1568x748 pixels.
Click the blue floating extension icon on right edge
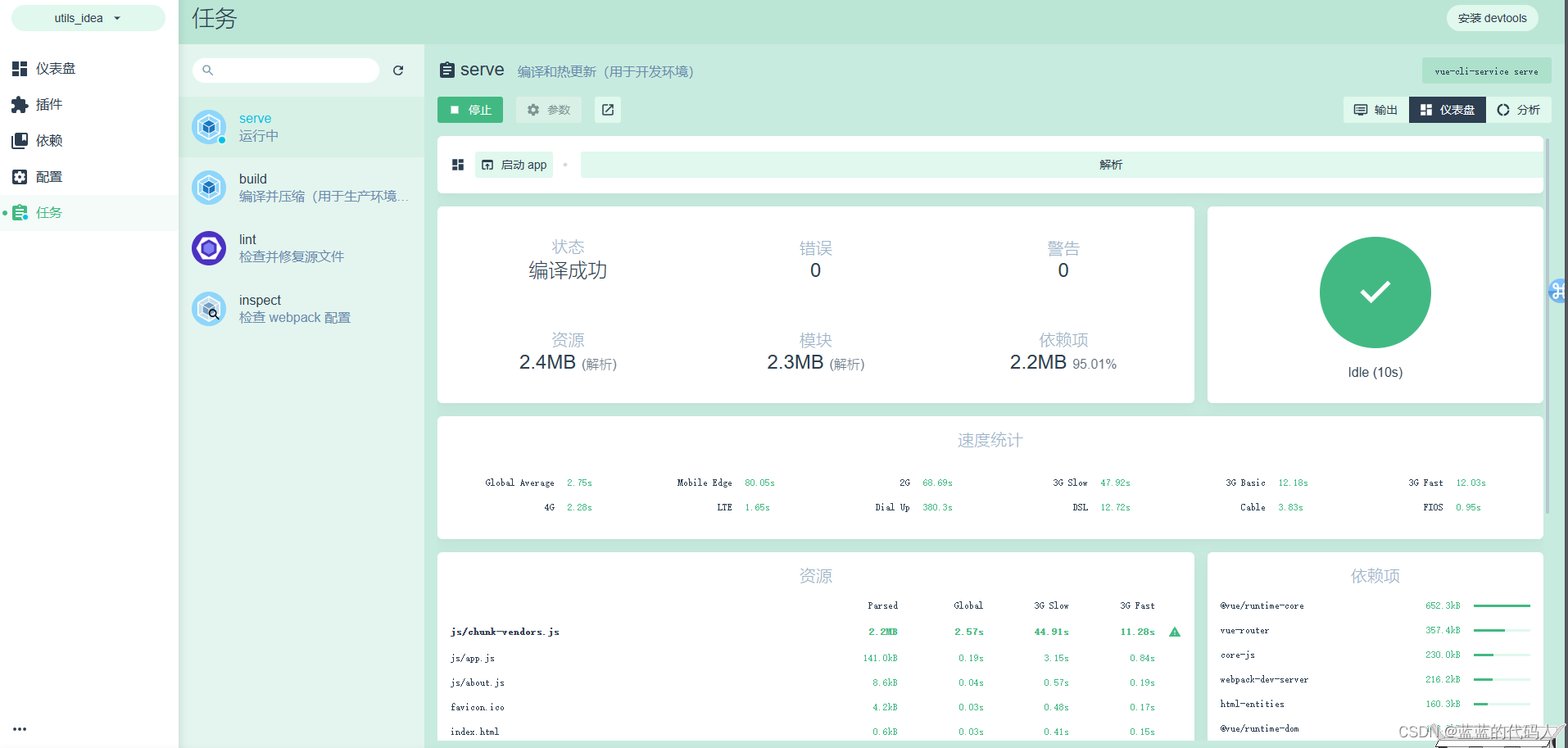click(1557, 290)
